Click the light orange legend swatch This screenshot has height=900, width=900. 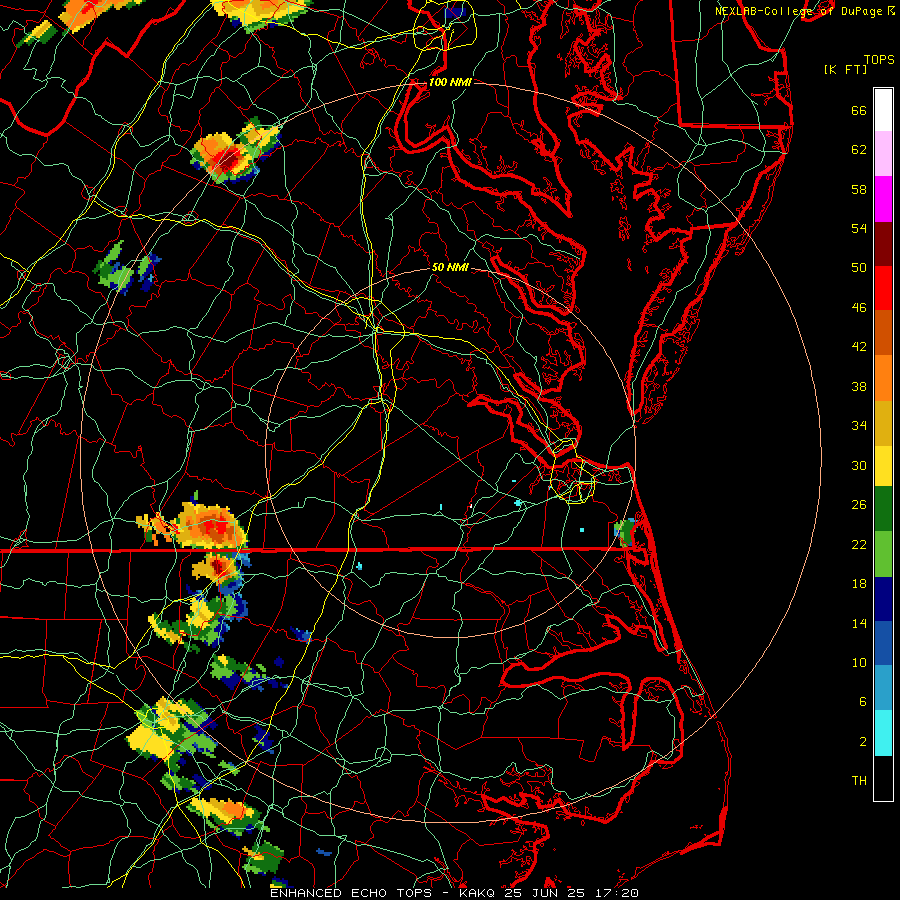tap(883, 378)
